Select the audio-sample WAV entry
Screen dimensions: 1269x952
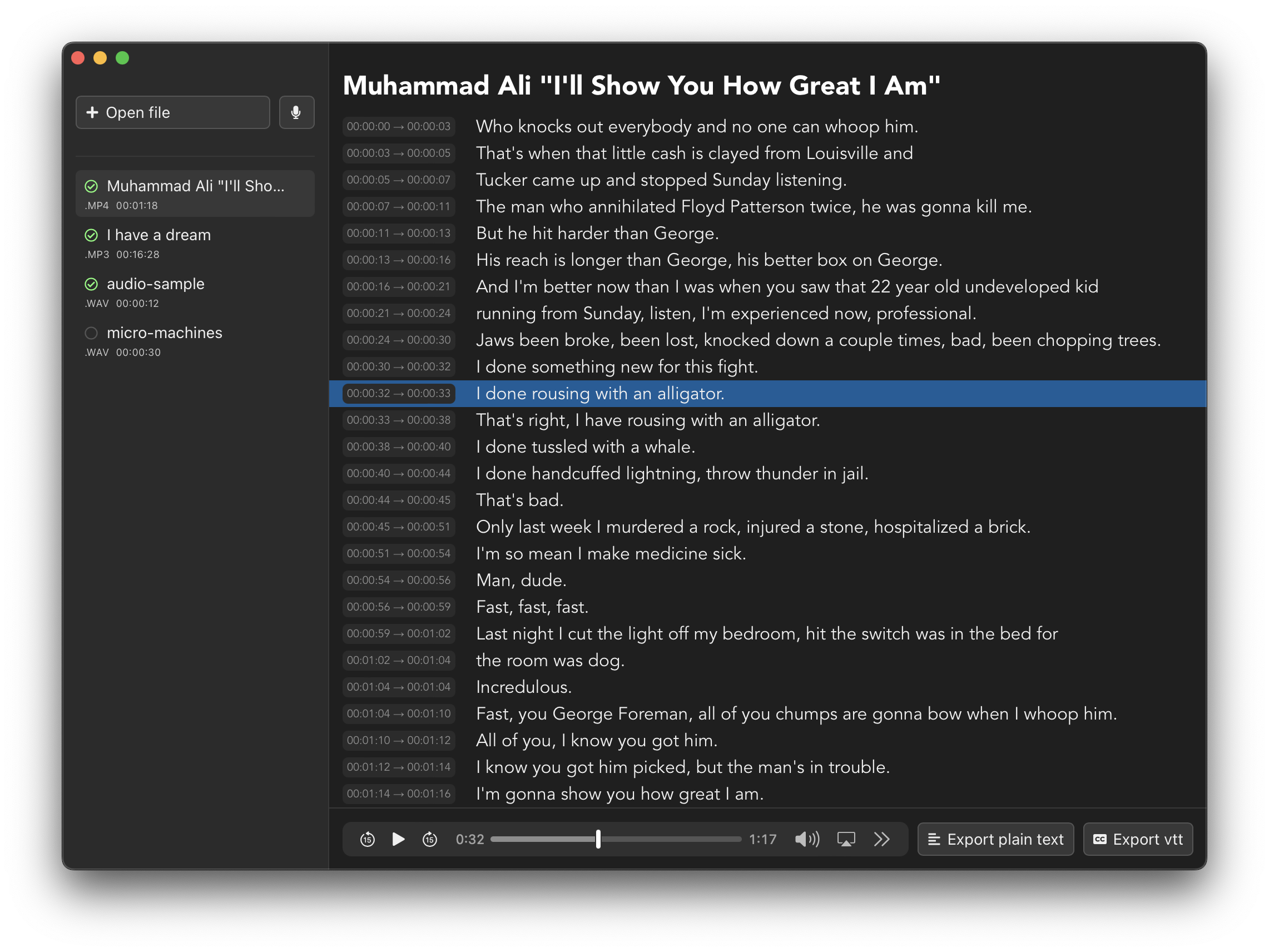pos(156,284)
